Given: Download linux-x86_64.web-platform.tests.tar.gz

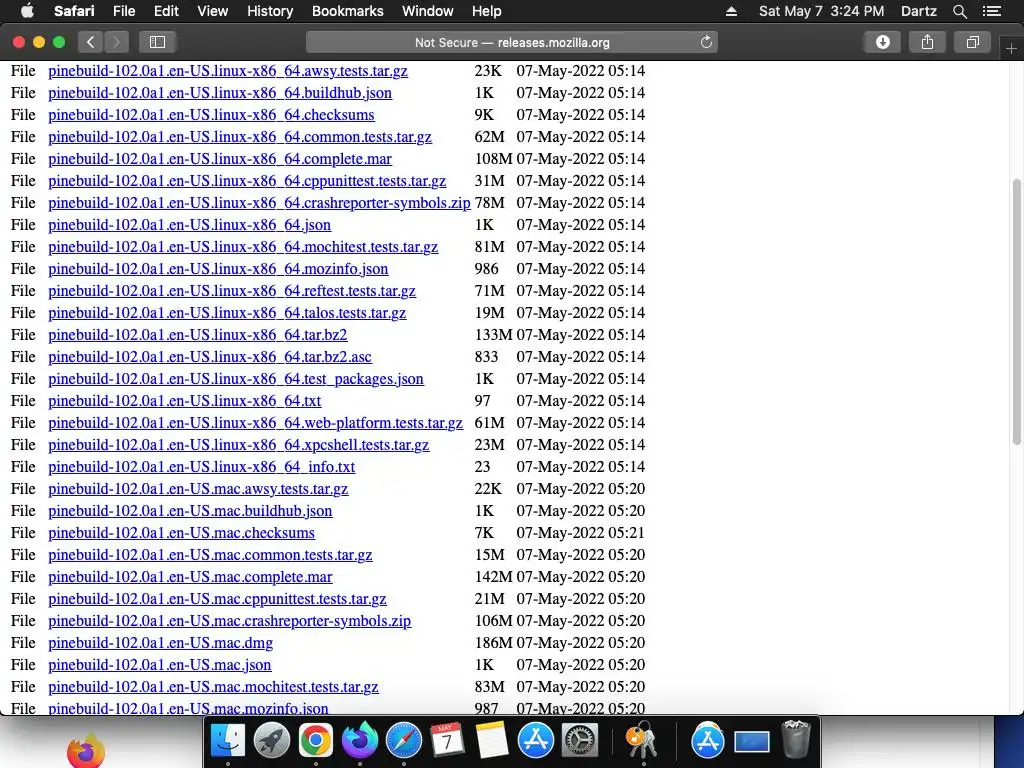Looking at the screenshot, I should pos(255,423).
